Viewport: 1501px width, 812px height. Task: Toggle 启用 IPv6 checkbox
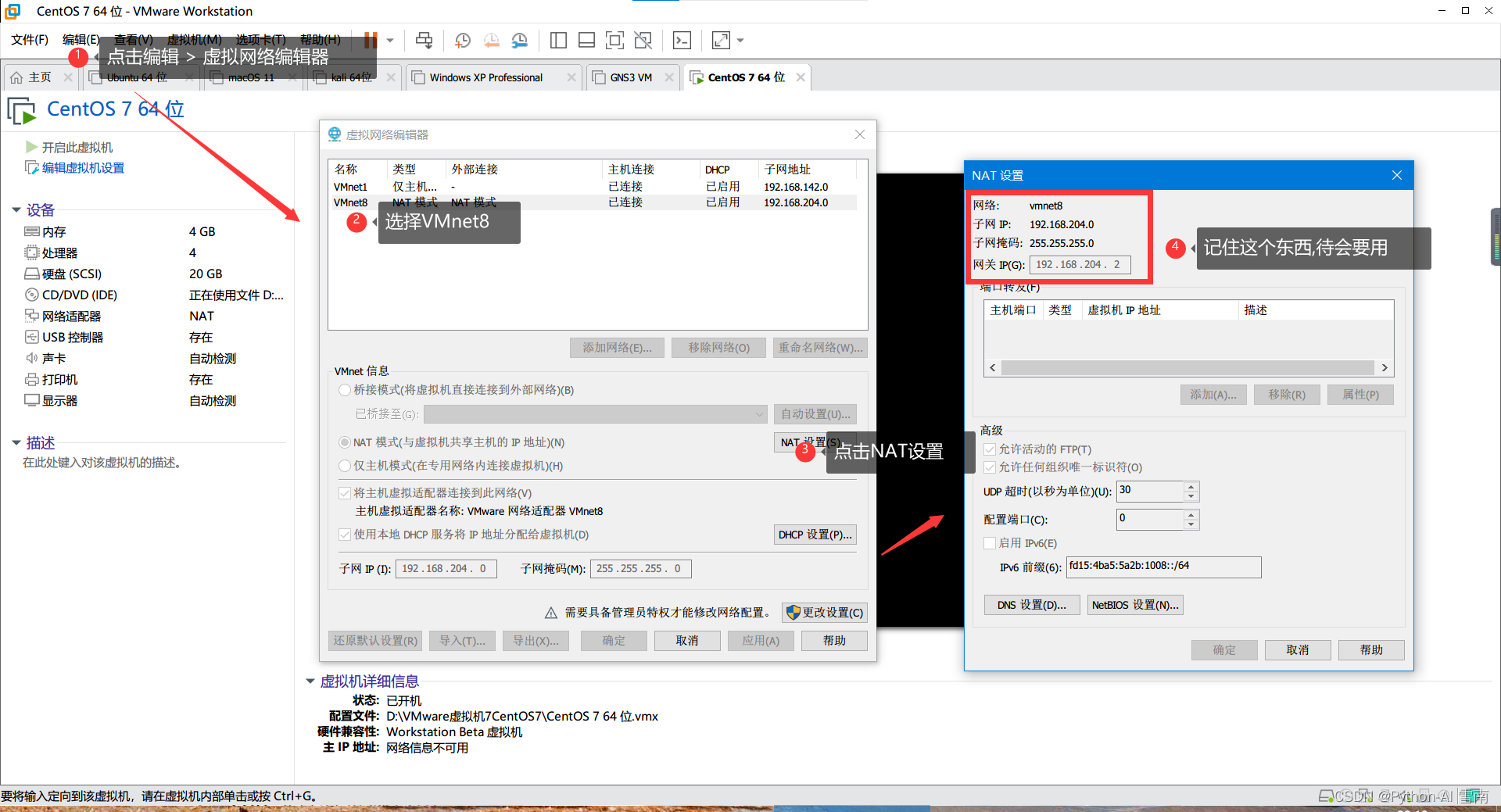click(990, 543)
